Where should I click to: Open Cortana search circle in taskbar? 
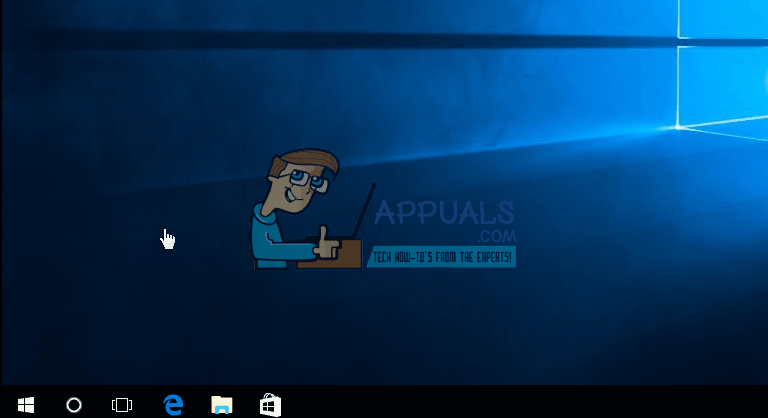pyautogui.click(x=74, y=405)
